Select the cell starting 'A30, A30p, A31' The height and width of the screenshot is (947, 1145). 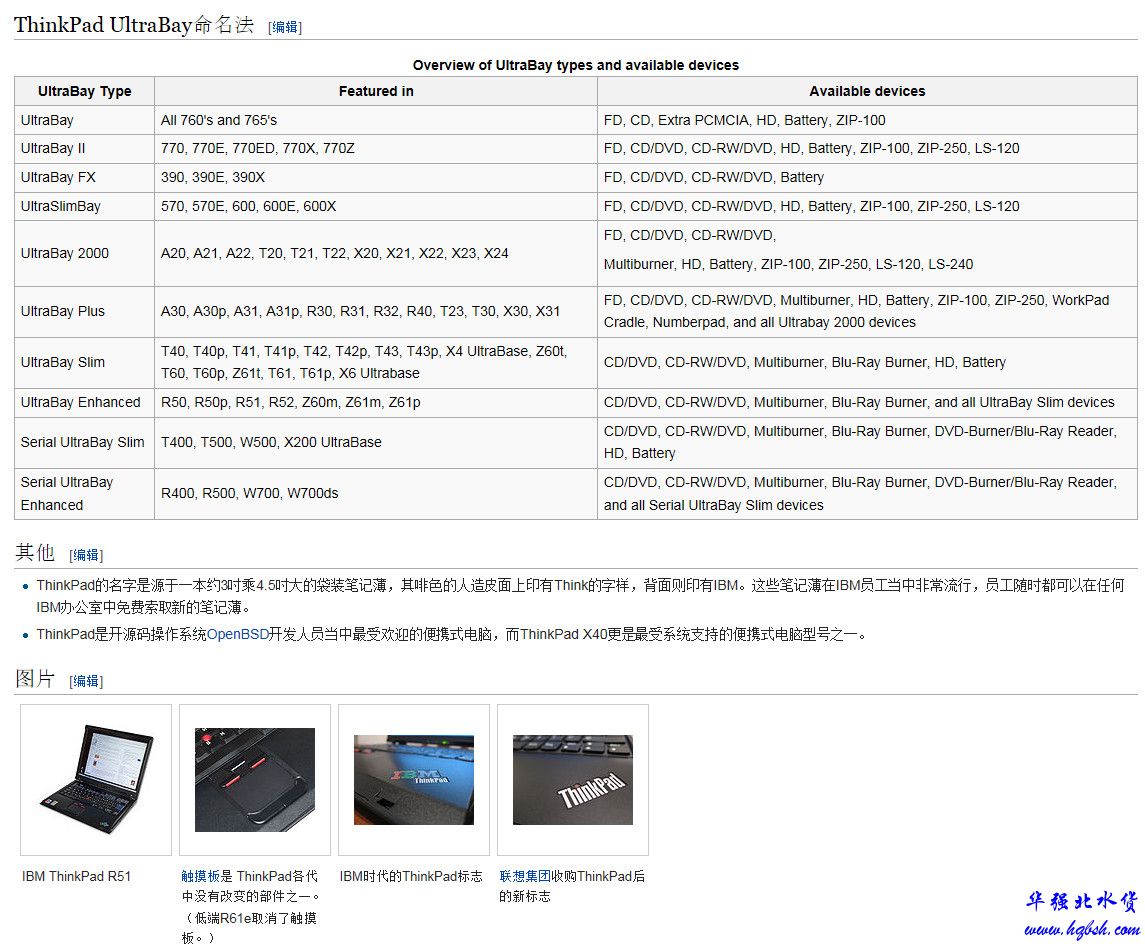(376, 311)
